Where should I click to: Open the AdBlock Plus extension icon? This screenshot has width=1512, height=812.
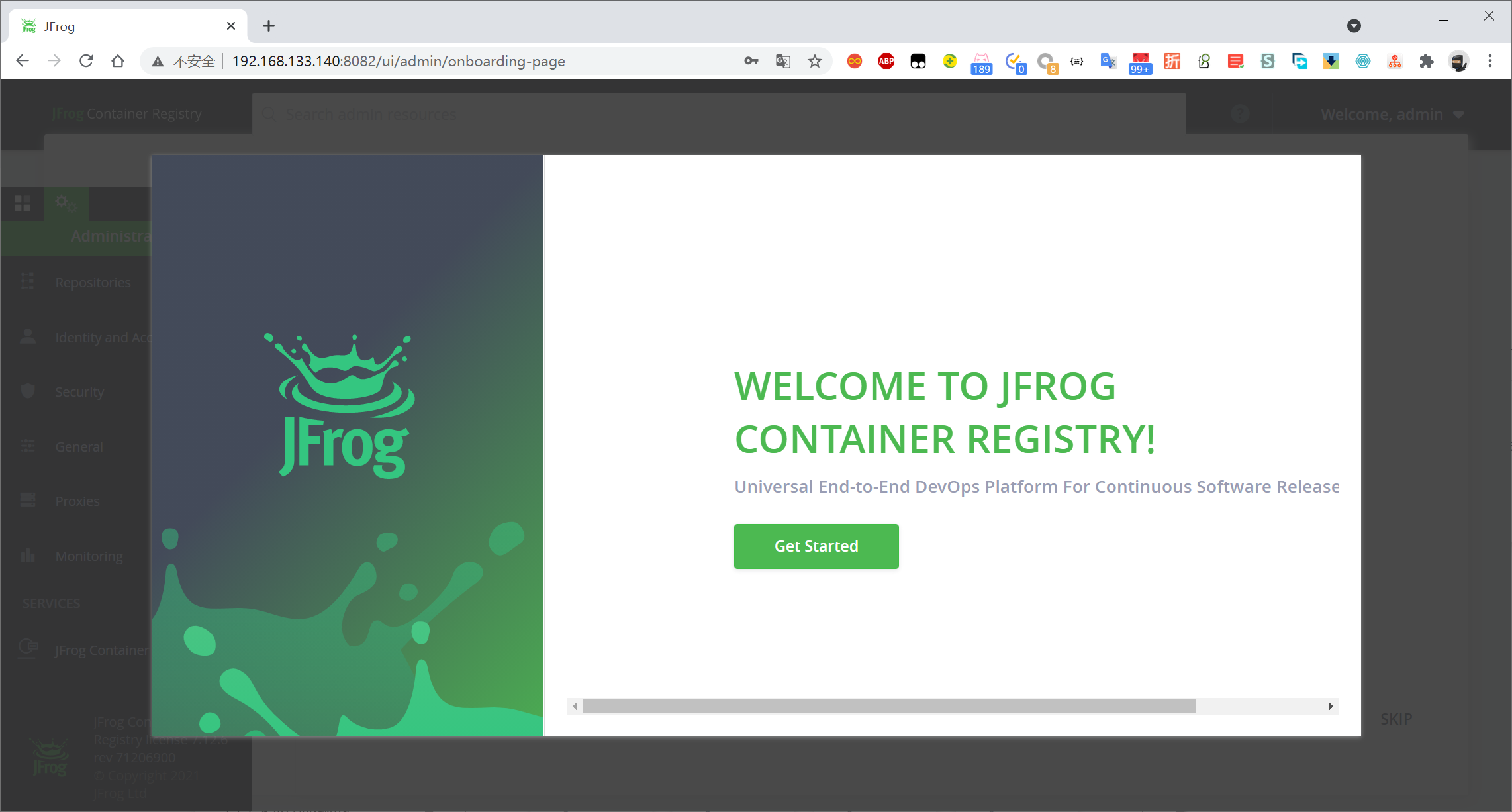[x=886, y=61]
